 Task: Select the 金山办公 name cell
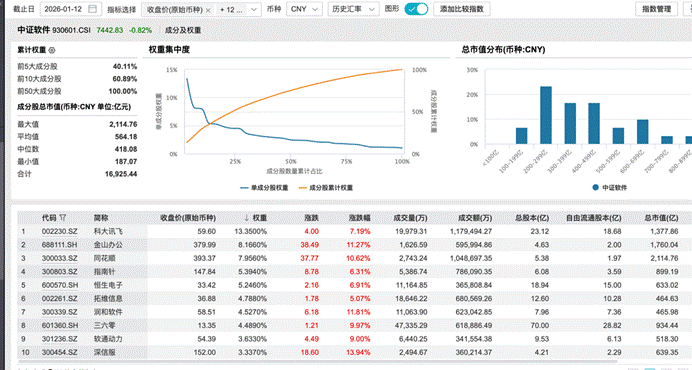(x=108, y=245)
